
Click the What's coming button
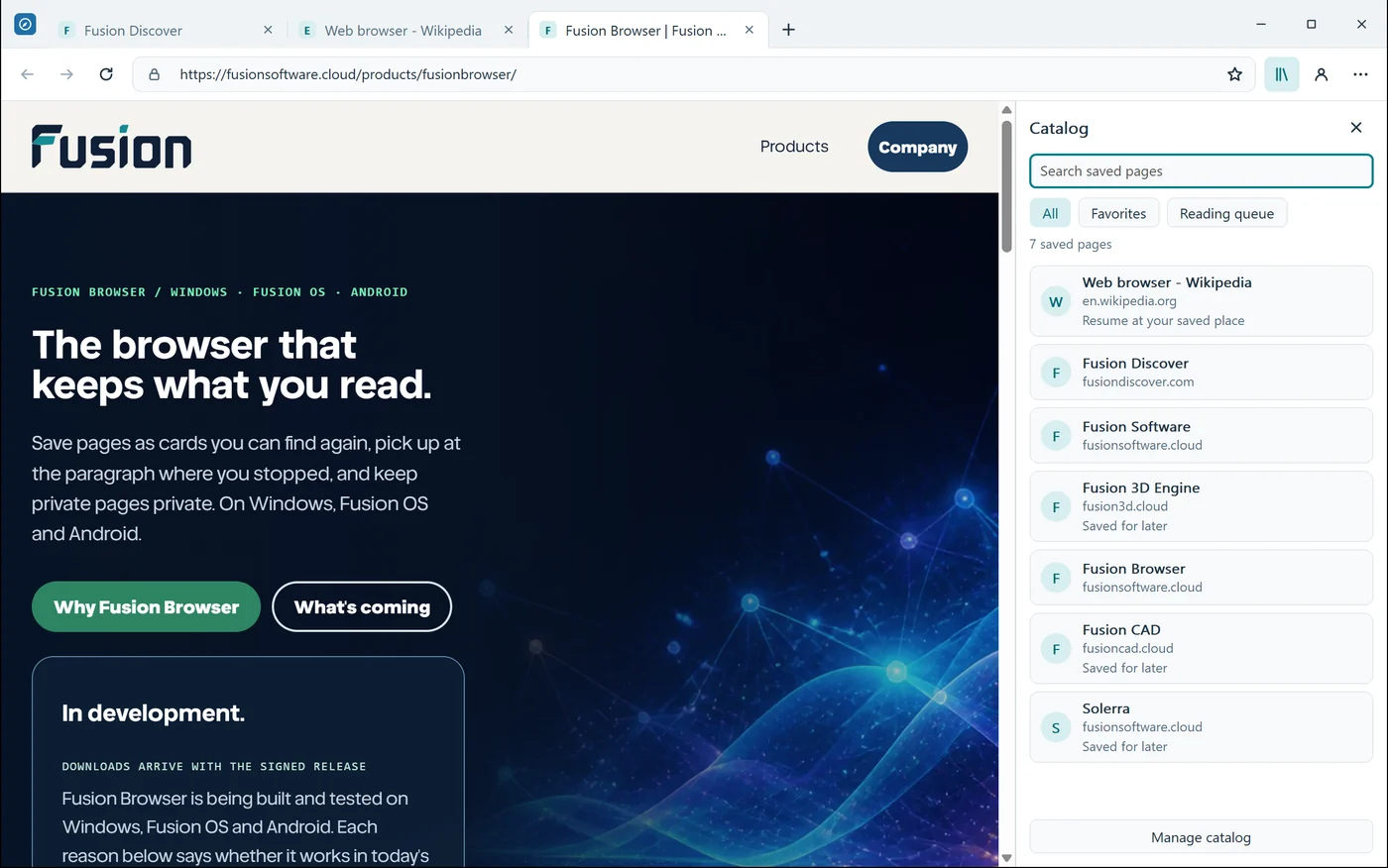[x=362, y=606]
